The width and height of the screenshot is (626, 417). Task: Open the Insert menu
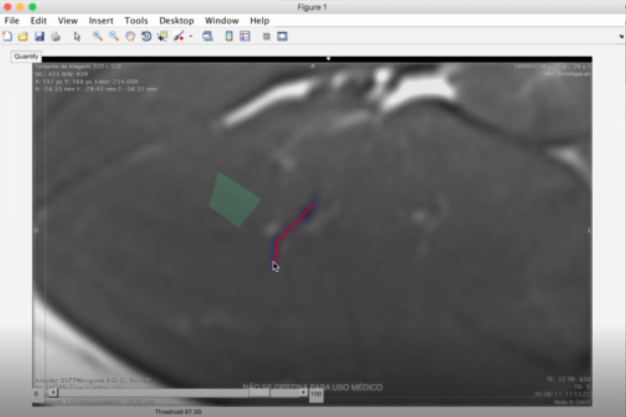point(101,20)
